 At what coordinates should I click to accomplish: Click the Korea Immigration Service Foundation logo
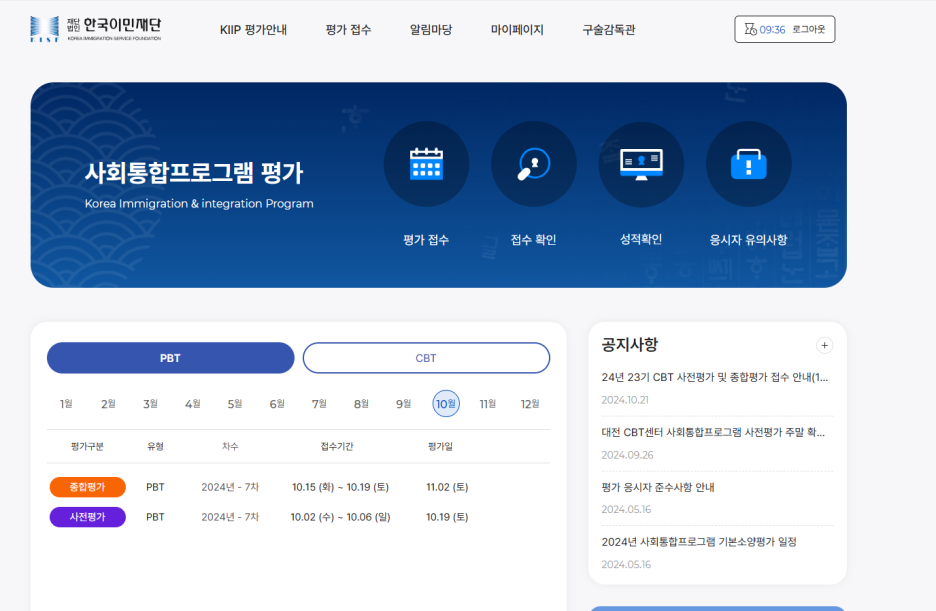coord(96,29)
